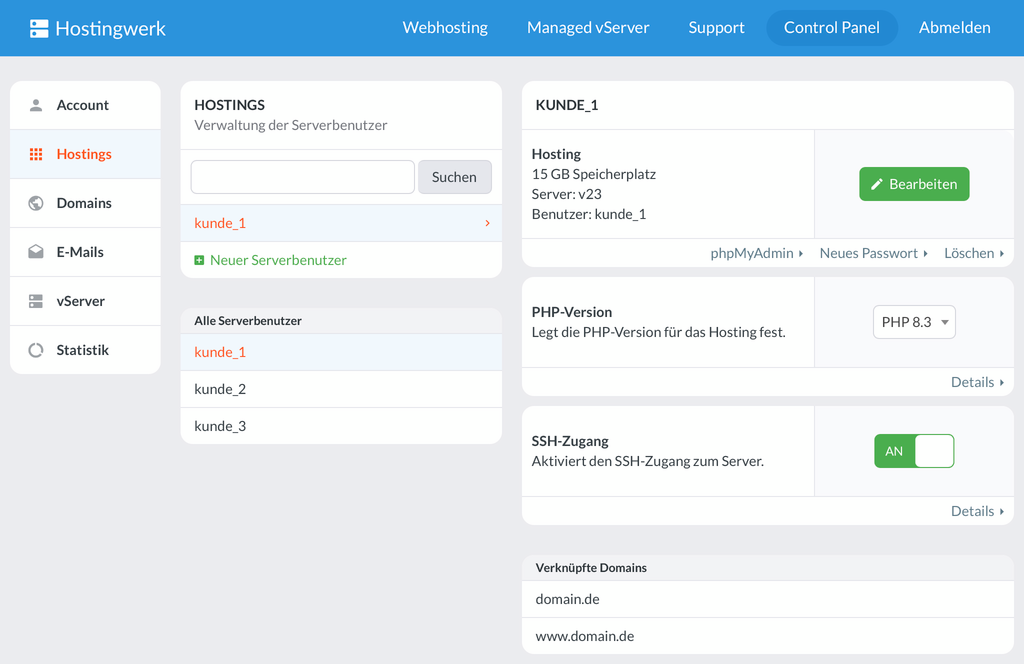Open the Domains sidebar section

pyautogui.click(x=86, y=203)
